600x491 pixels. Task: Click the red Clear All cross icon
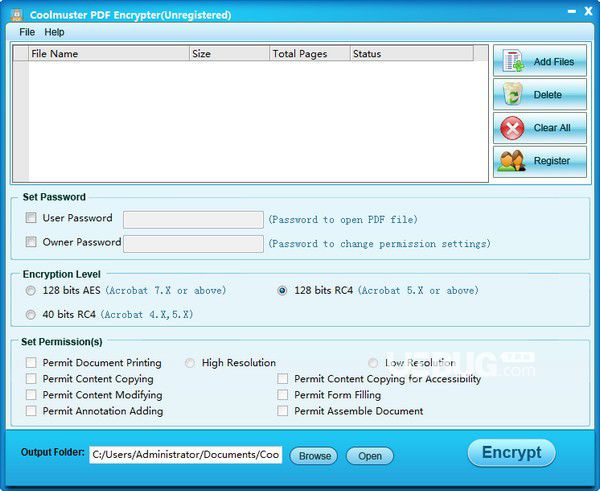point(512,128)
